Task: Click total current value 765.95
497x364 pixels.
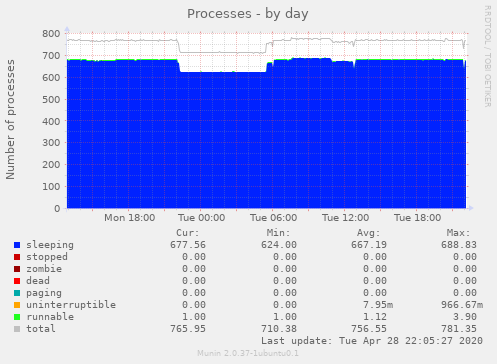Action: [188, 329]
